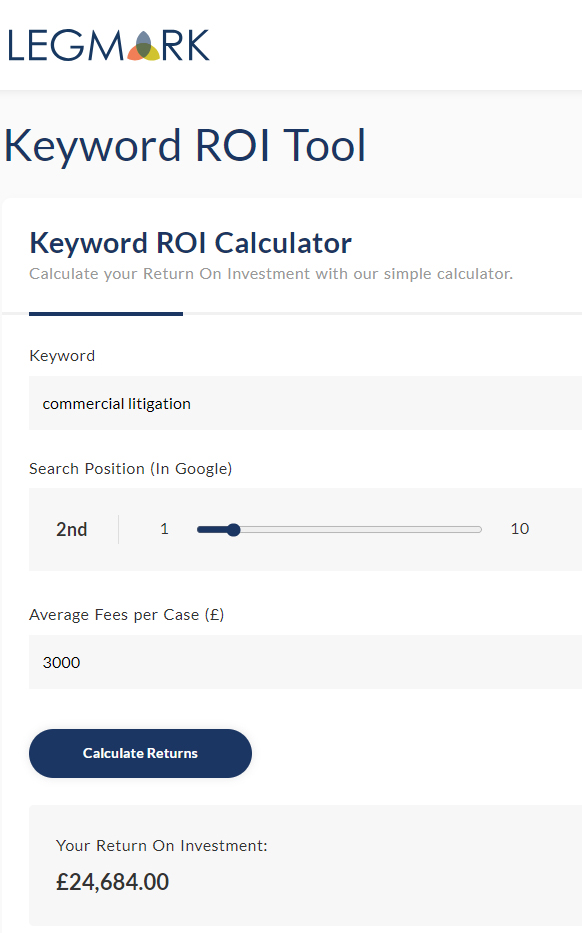
Task: Click the '2nd' position indicator
Action: point(71,529)
